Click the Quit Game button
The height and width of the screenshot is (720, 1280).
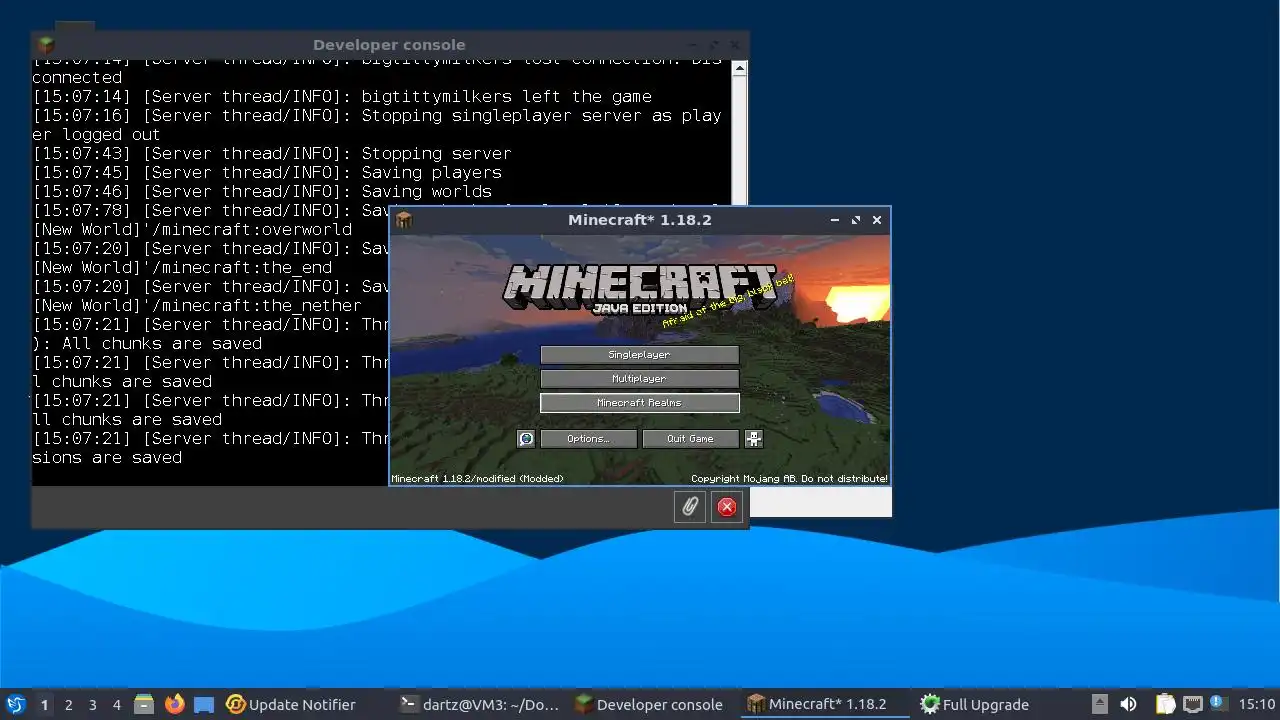pos(690,439)
